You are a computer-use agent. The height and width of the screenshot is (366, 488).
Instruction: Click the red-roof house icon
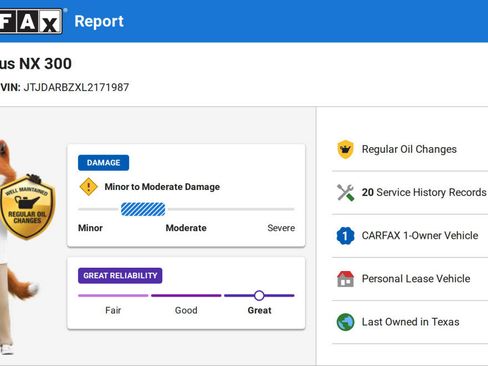[x=345, y=279]
